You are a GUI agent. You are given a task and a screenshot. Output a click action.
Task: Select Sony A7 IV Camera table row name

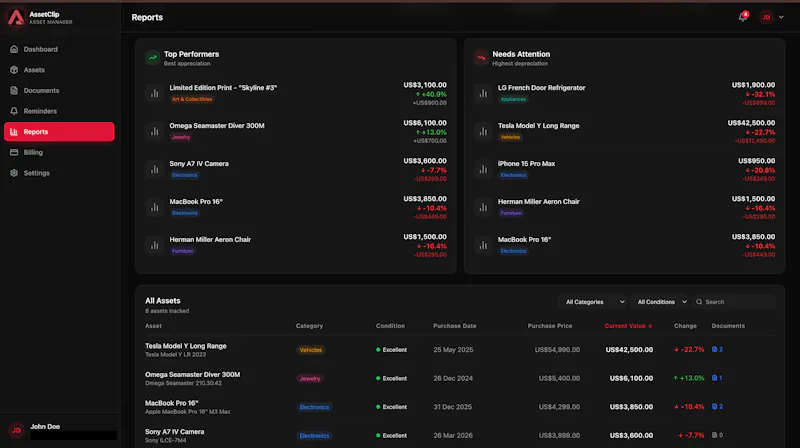[174, 432]
